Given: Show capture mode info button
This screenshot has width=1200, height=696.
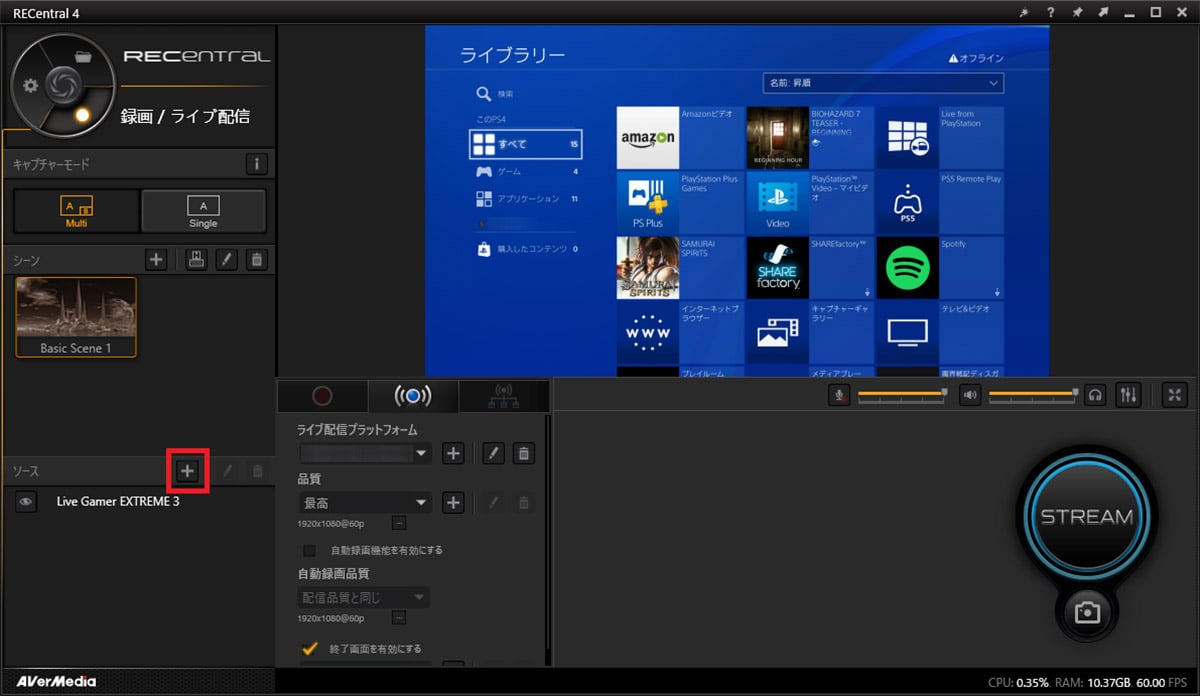Looking at the screenshot, I should [257, 164].
